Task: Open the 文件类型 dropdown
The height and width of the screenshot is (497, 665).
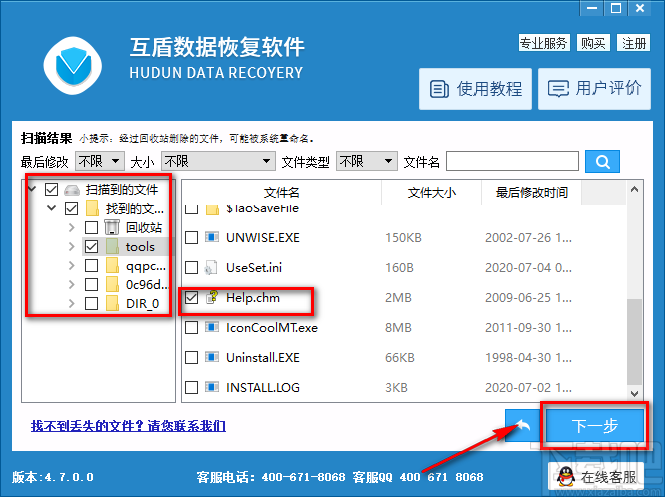Action: [x=366, y=161]
